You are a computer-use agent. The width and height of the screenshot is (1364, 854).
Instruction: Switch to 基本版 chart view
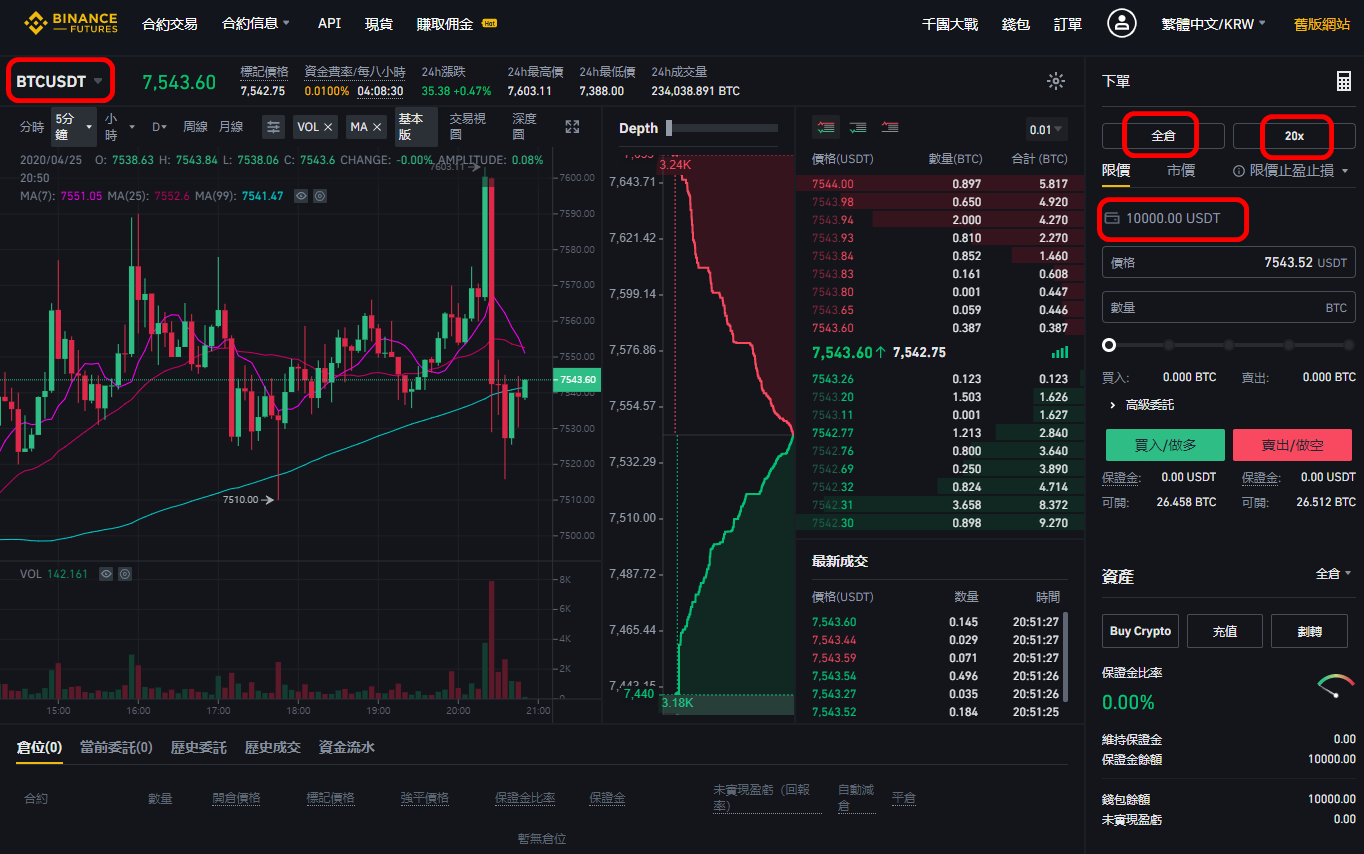pyautogui.click(x=416, y=127)
